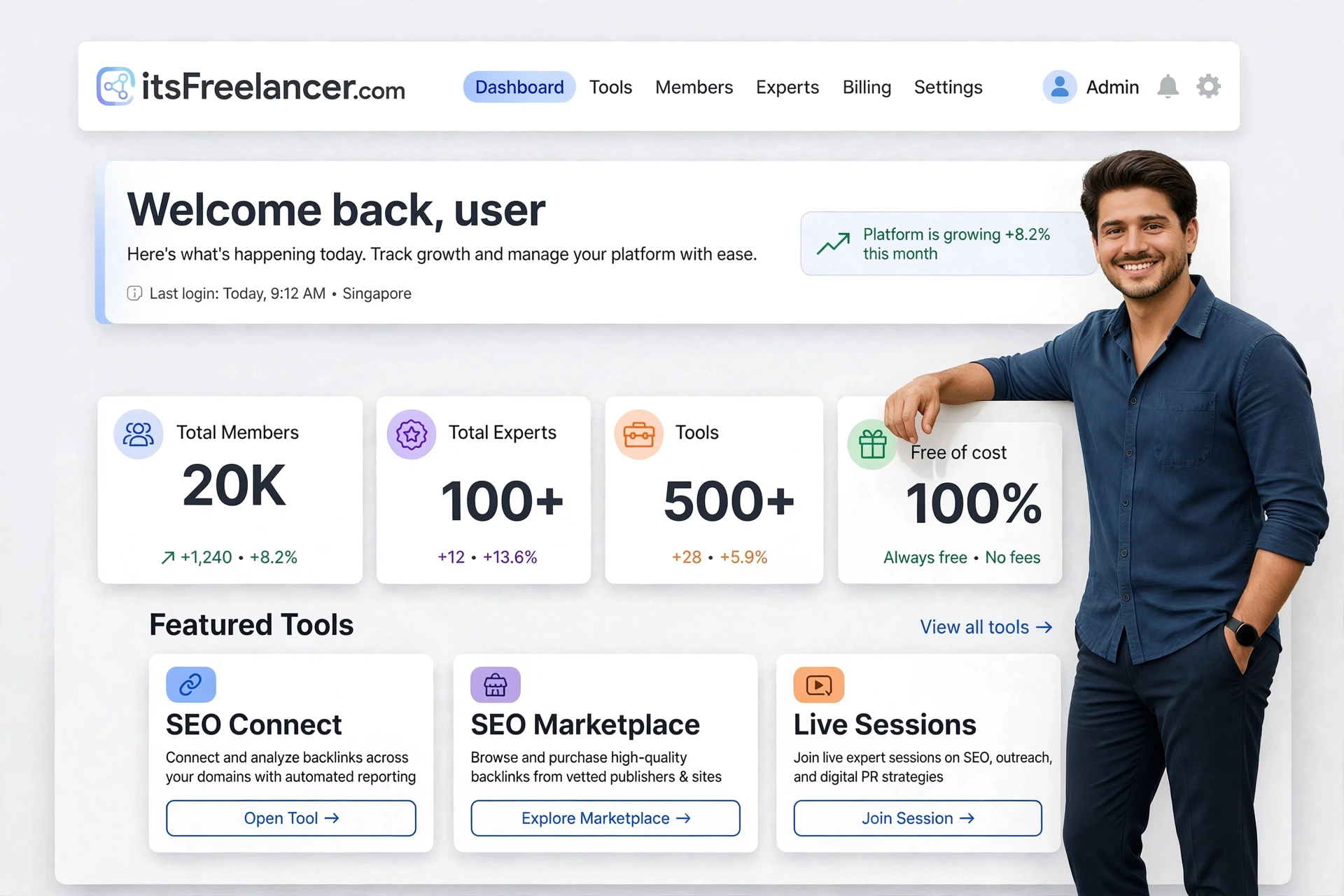Image resolution: width=1344 pixels, height=896 pixels.
Task: Click the Free of cost gift icon
Action: [872, 444]
